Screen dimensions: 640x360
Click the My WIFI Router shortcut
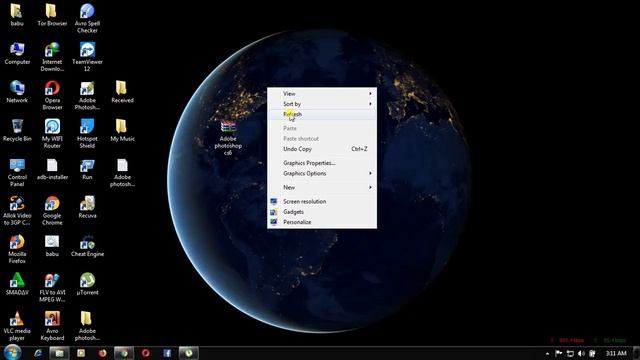[52, 133]
